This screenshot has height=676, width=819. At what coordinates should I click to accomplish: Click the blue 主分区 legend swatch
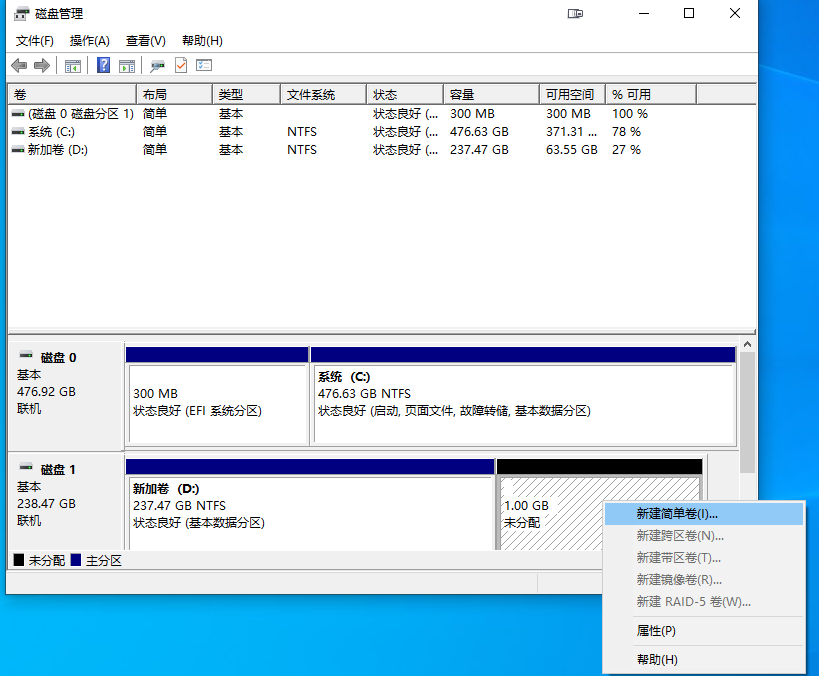pyautogui.click(x=76, y=560)
